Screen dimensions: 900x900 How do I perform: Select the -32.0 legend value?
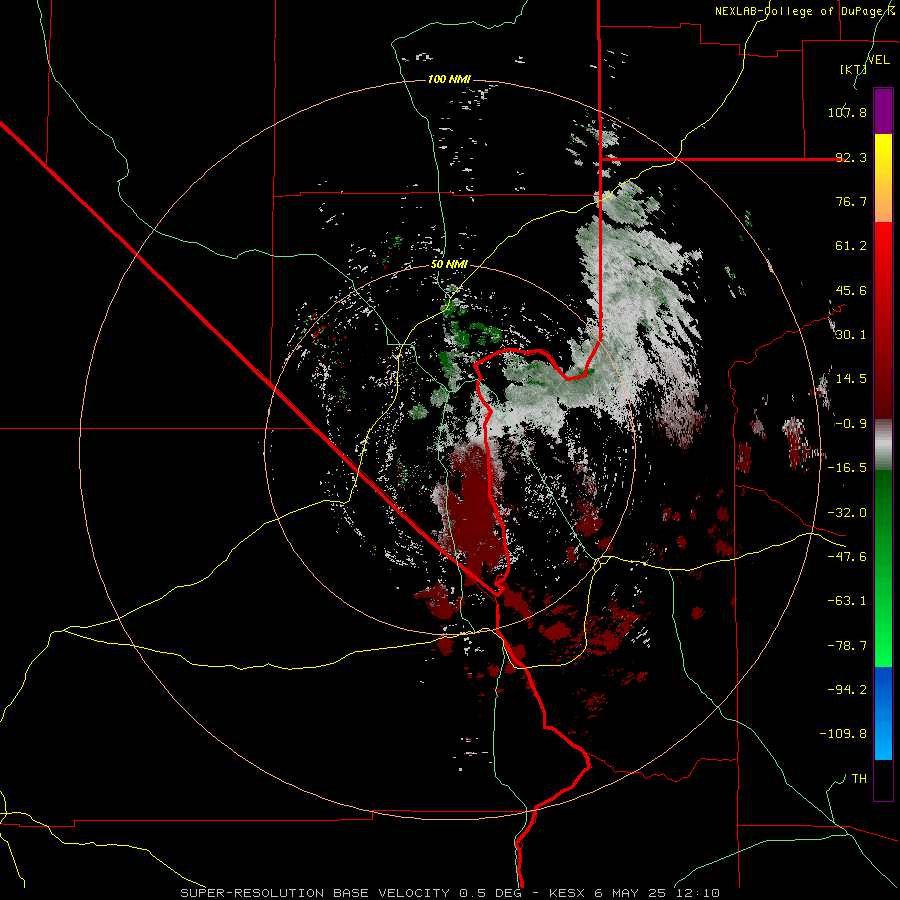[847, 513]
